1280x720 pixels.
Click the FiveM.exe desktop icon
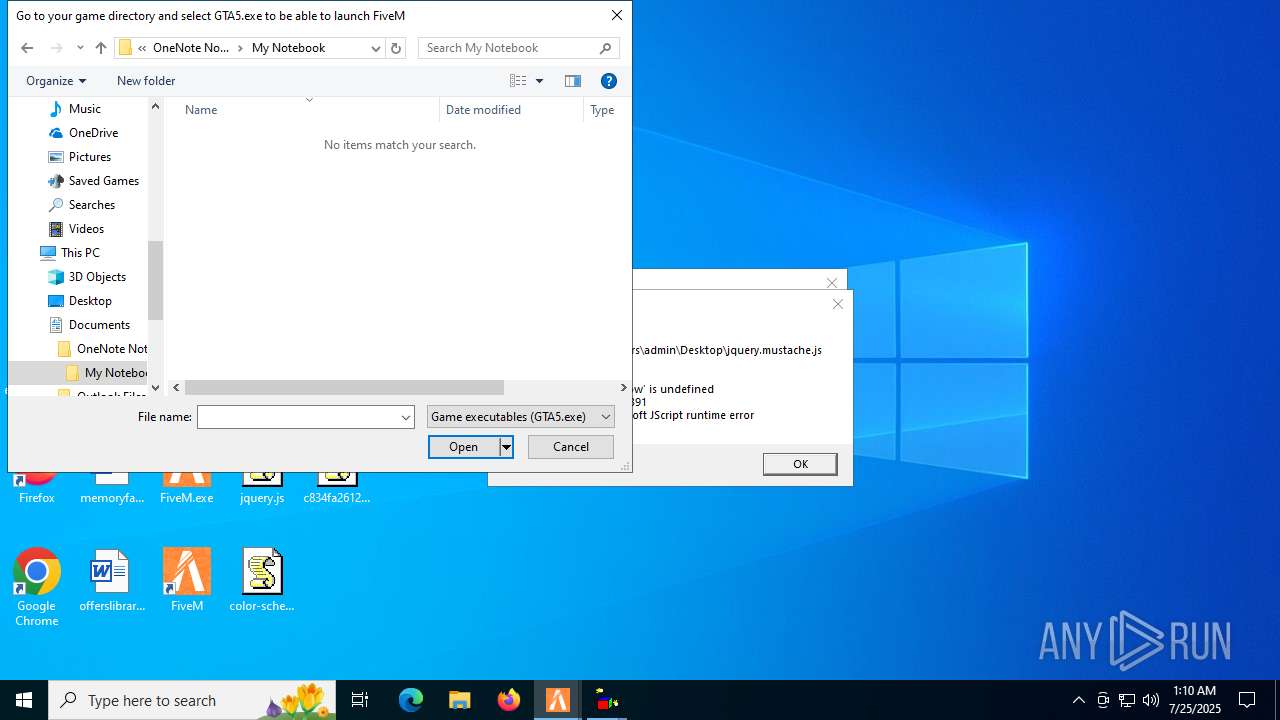187,488
